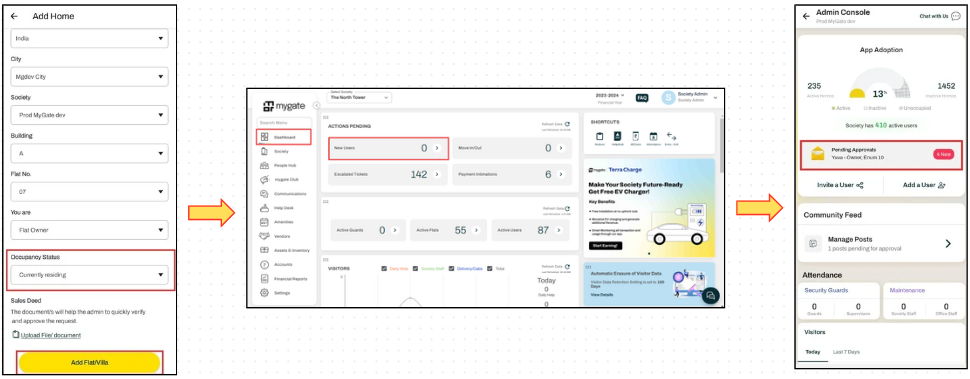Switch to the Last 7 Days tab

pyautogui.click(x=846, y=352)
